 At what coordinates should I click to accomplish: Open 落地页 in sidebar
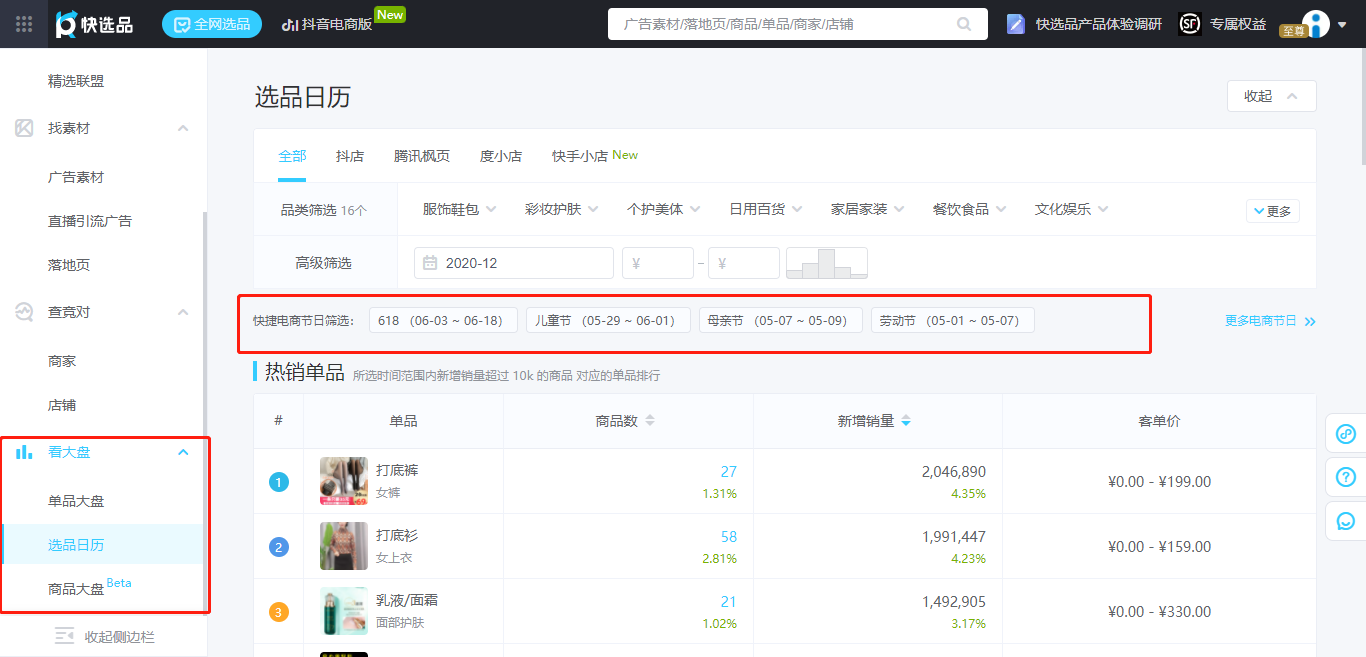tap(69, 265)
